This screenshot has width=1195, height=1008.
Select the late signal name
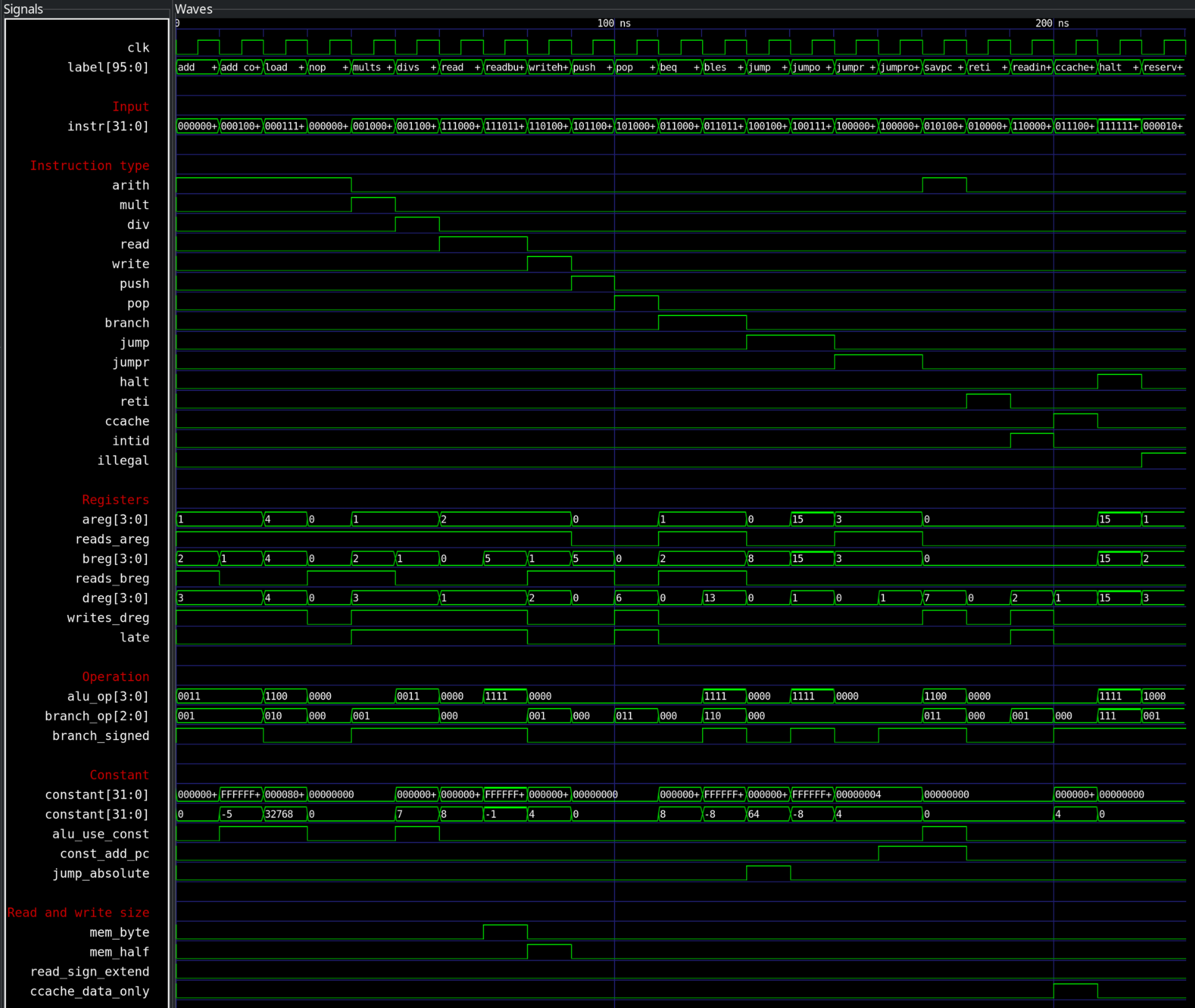[x=134, y=638]
